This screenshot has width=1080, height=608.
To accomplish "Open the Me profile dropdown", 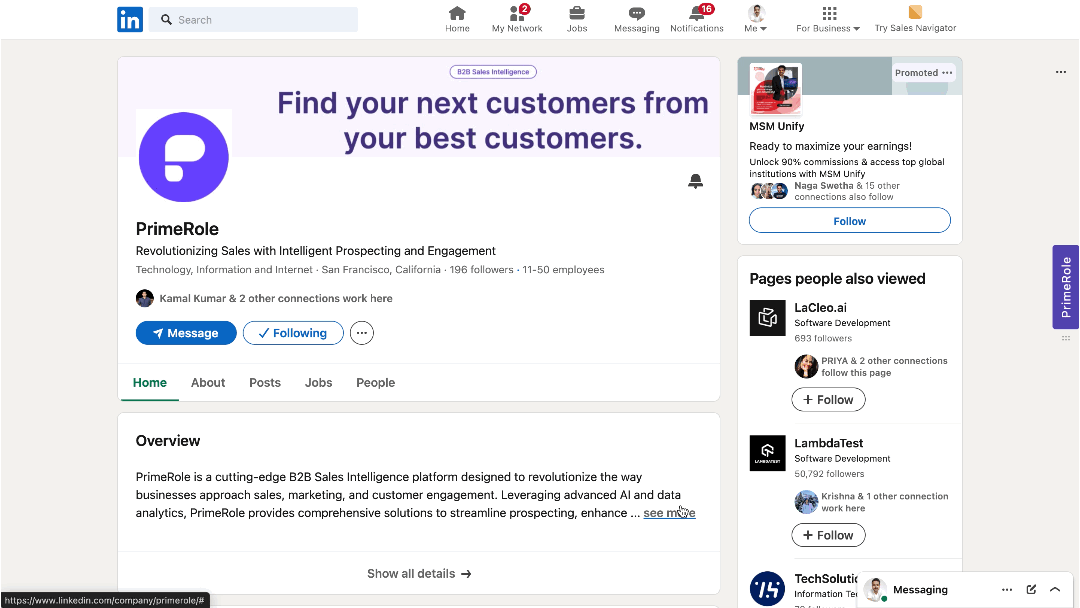I will 756,19.
